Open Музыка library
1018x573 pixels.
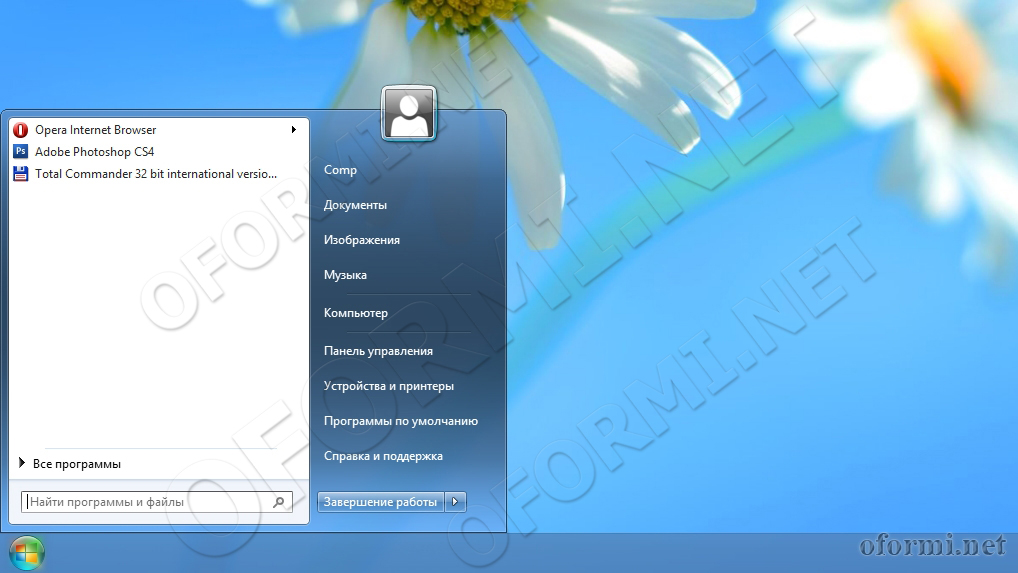tap(345, 274)
